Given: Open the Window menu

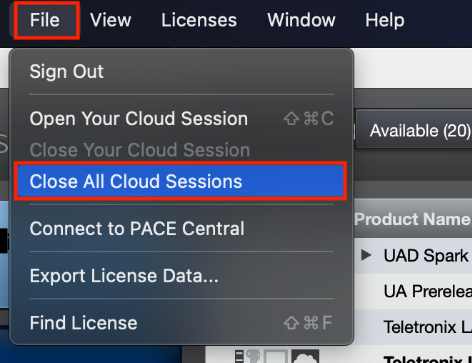Looking at the screenshot, I should pyautogui.click(x=301, y=20).
